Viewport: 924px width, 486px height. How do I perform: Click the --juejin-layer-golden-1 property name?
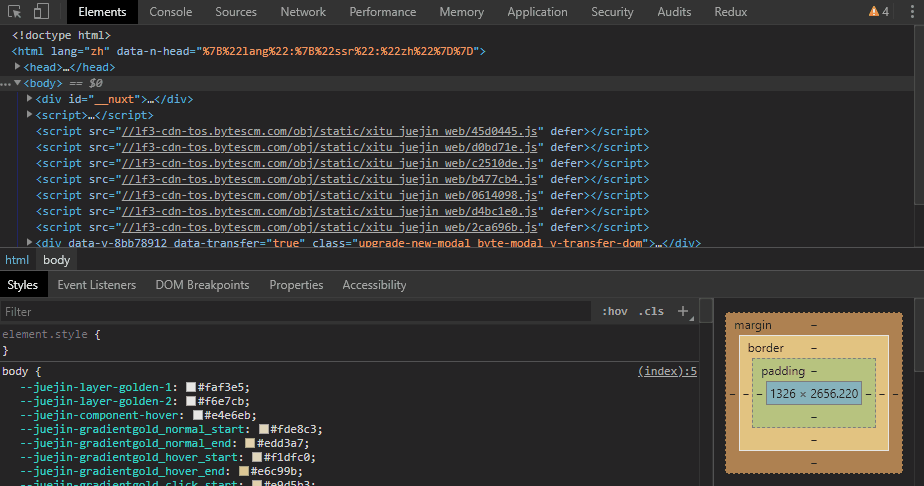tap(96, 387)
